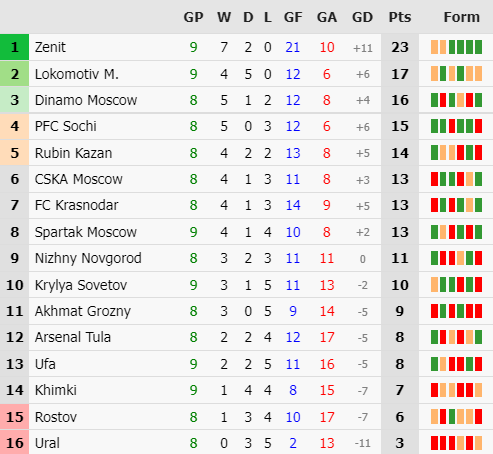Viewport: 493px width, 454px height.
Task: Open the Zenit team link
Action: pos(50,47)
